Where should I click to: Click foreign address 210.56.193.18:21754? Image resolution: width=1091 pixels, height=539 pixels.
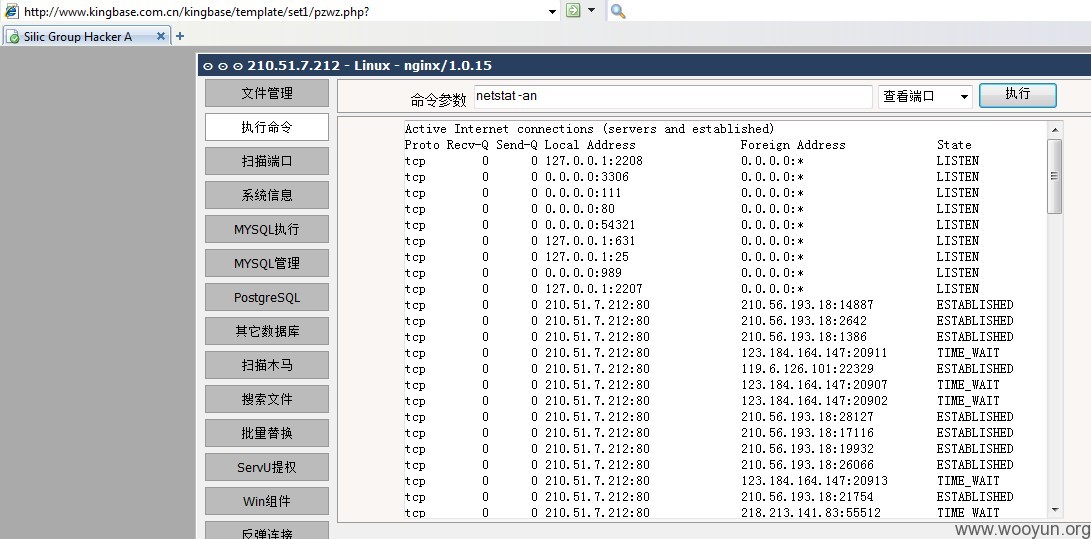(x=807, y=497)
